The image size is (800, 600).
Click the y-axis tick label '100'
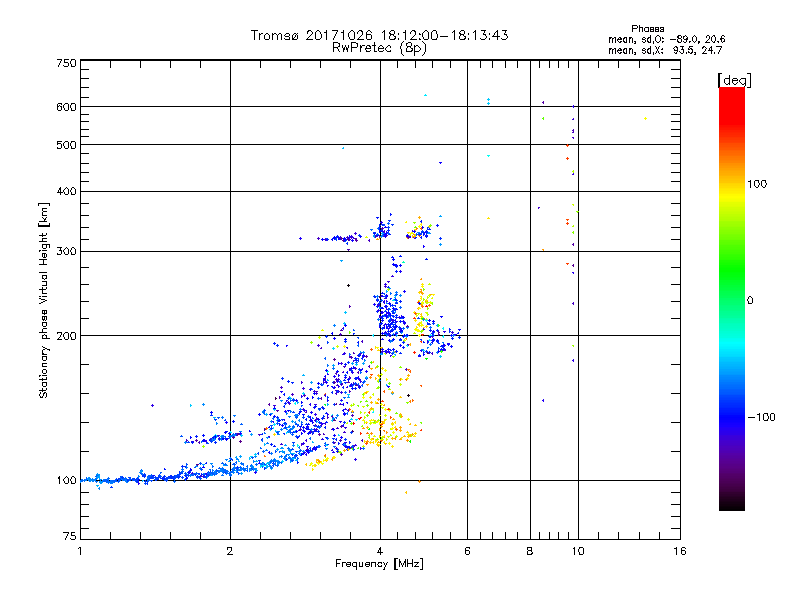pyautogui.click(x=67, y=480)
